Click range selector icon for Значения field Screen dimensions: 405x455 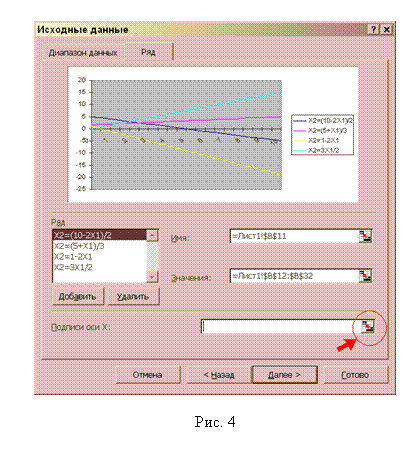[x=365, y=276]
